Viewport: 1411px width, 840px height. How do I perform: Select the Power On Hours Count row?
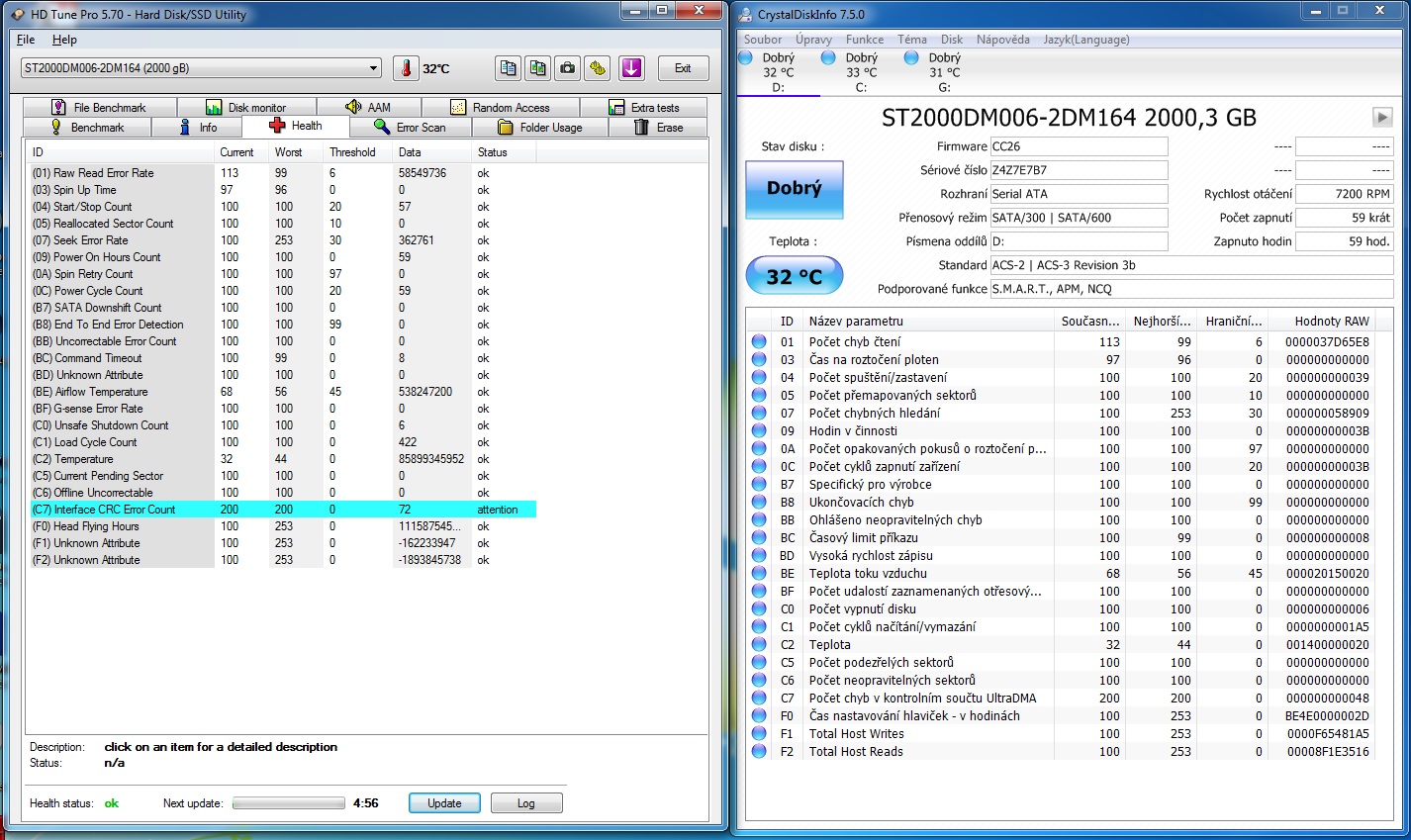coord(282,257)
